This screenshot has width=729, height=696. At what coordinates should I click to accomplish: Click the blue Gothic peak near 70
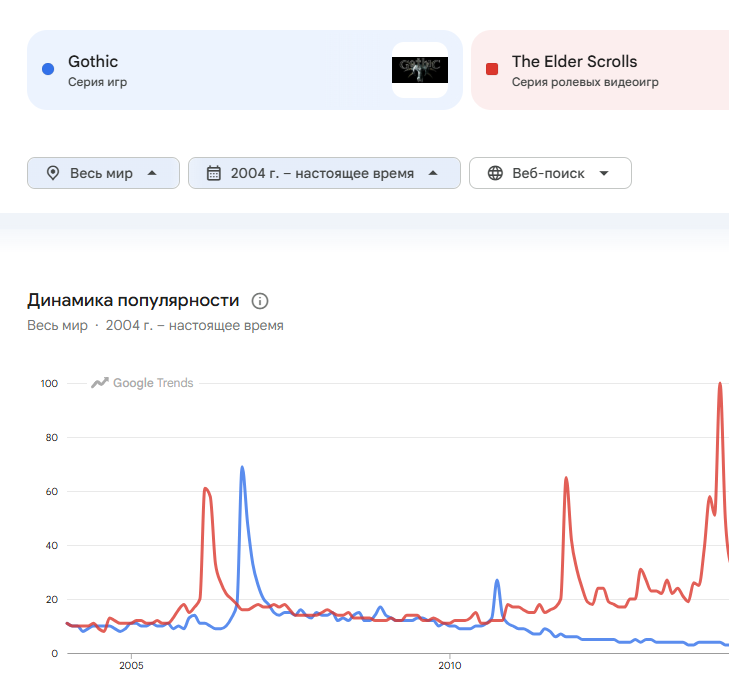[242, 467]
